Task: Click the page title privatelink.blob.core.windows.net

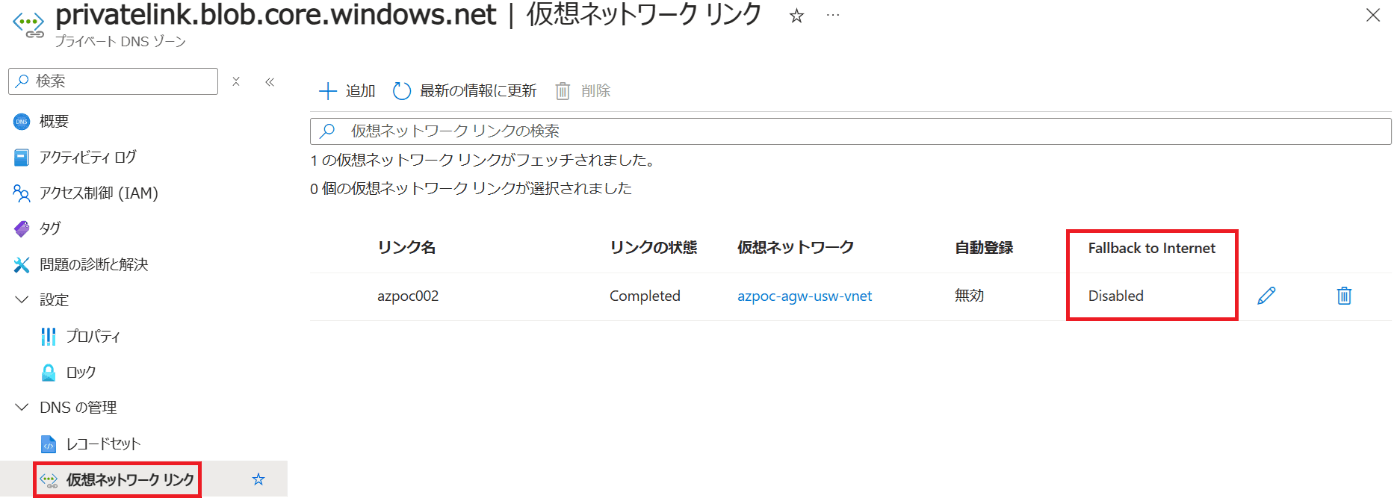Action: click(274, 16)
